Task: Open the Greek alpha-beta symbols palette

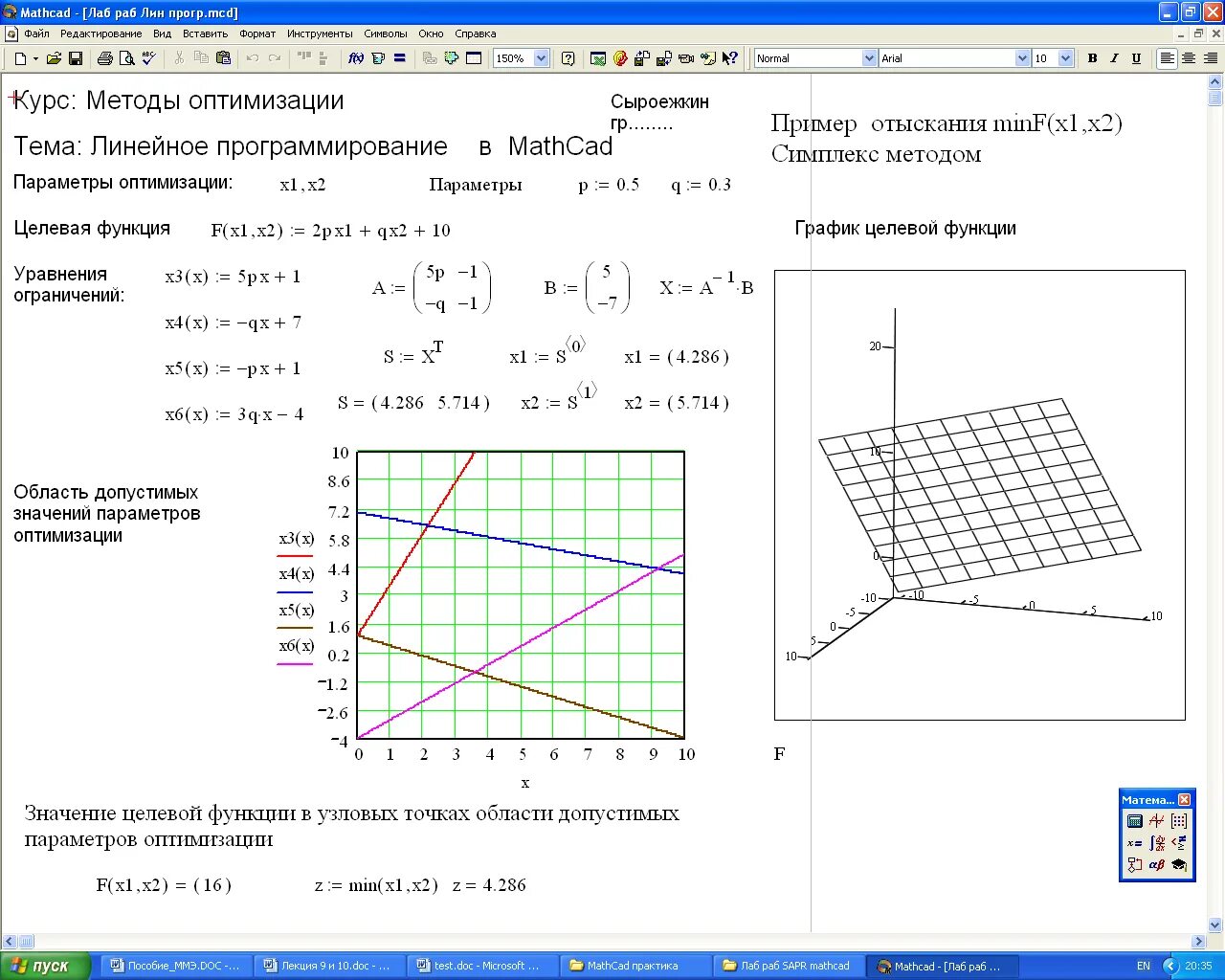Action: click(1157, 865)
